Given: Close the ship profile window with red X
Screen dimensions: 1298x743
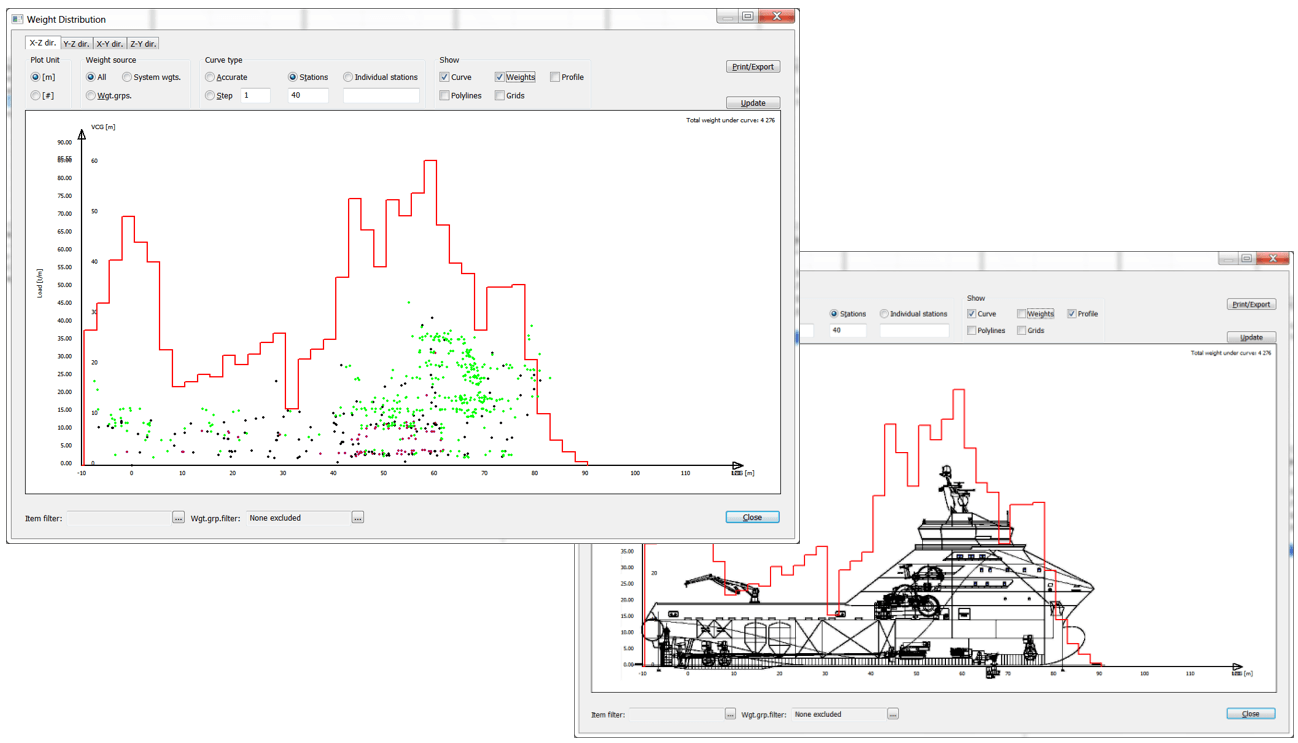Looking at the screenshot, I should (x=1273, y=258).
